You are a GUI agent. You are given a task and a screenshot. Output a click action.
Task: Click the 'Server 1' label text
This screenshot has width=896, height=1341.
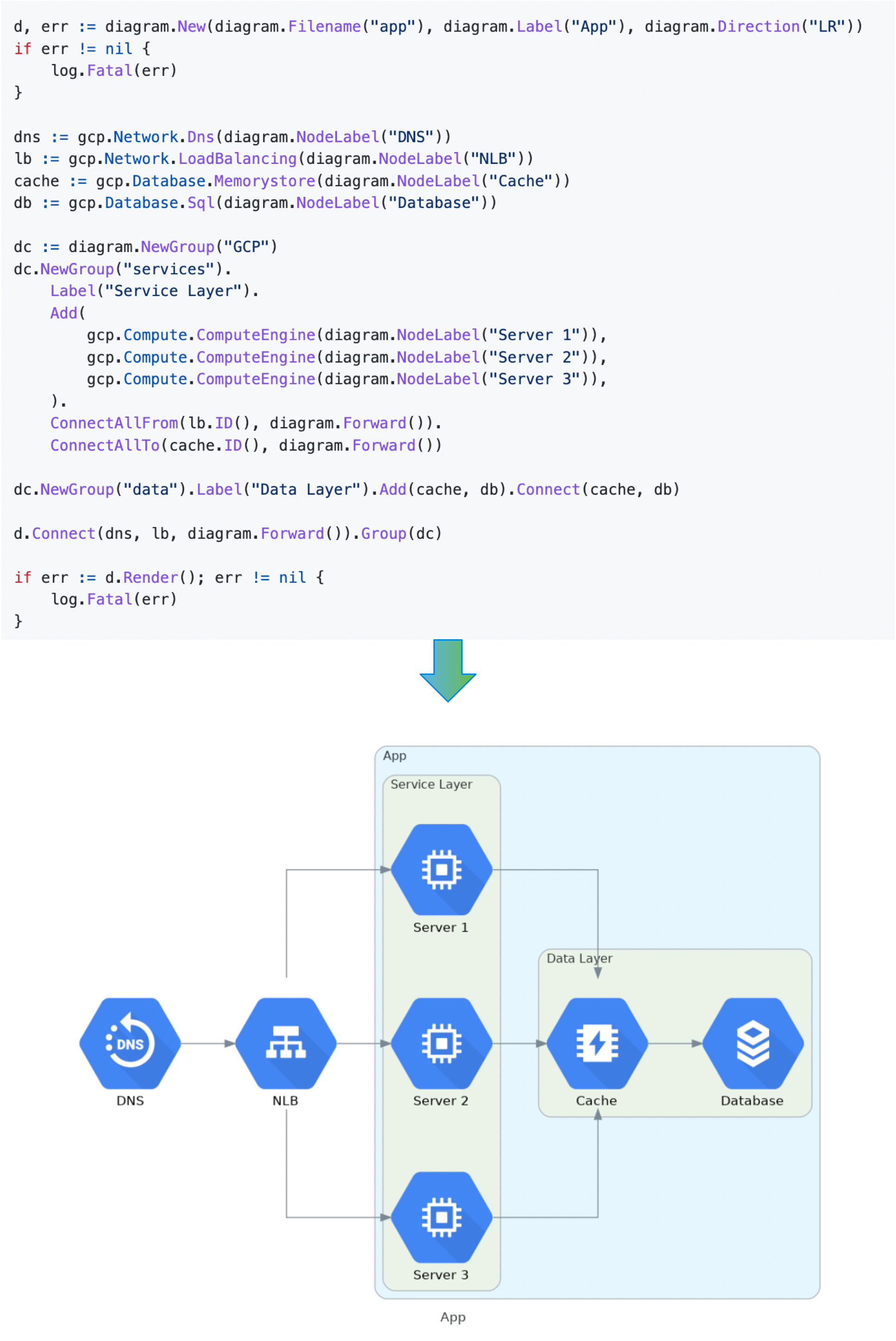point(440,927)
